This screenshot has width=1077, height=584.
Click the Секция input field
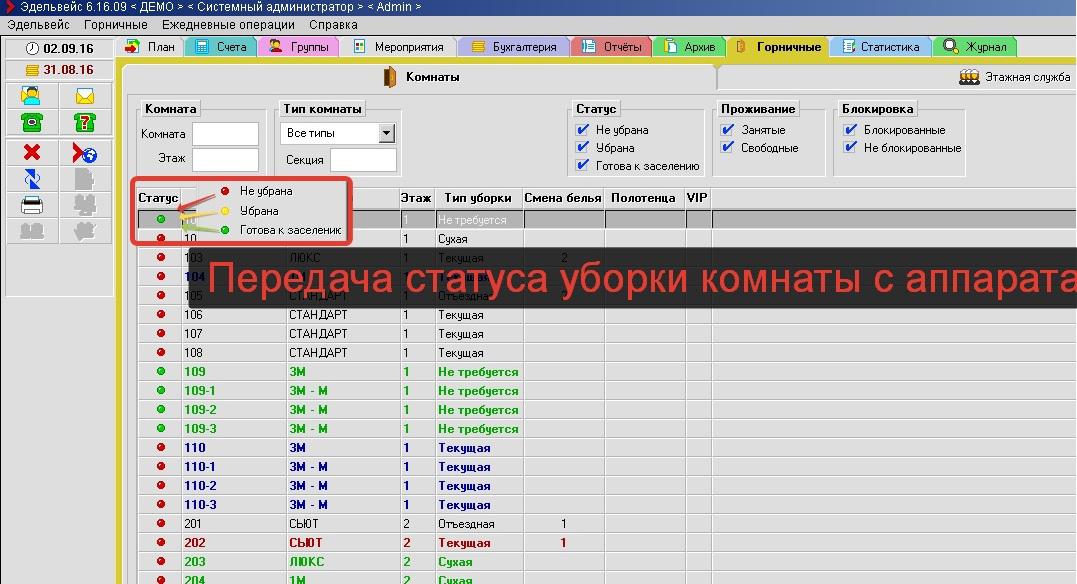coord(363,159)
